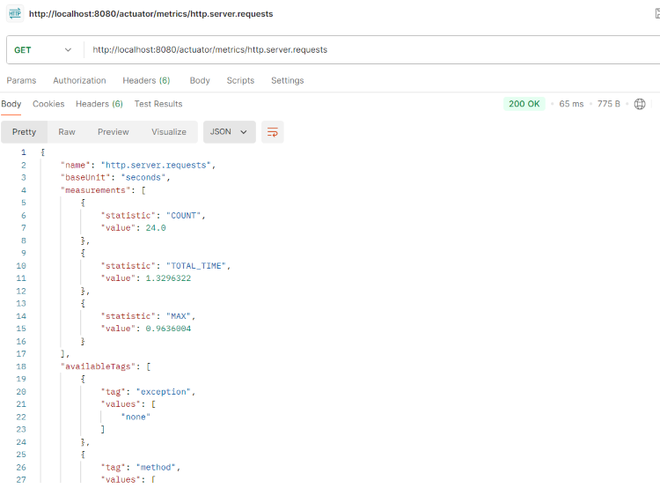Click the value 0.9636804

[x=168, y=328]
